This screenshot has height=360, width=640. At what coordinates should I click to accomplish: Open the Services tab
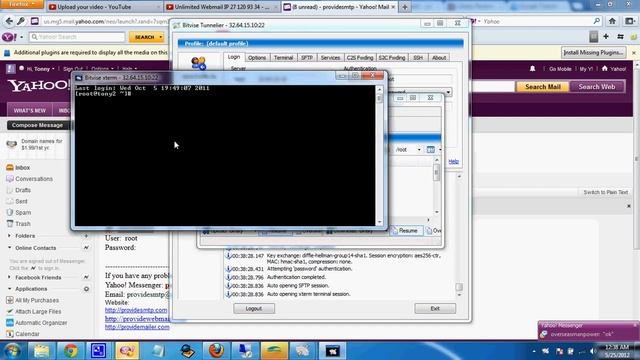click(x=330, y=58)
